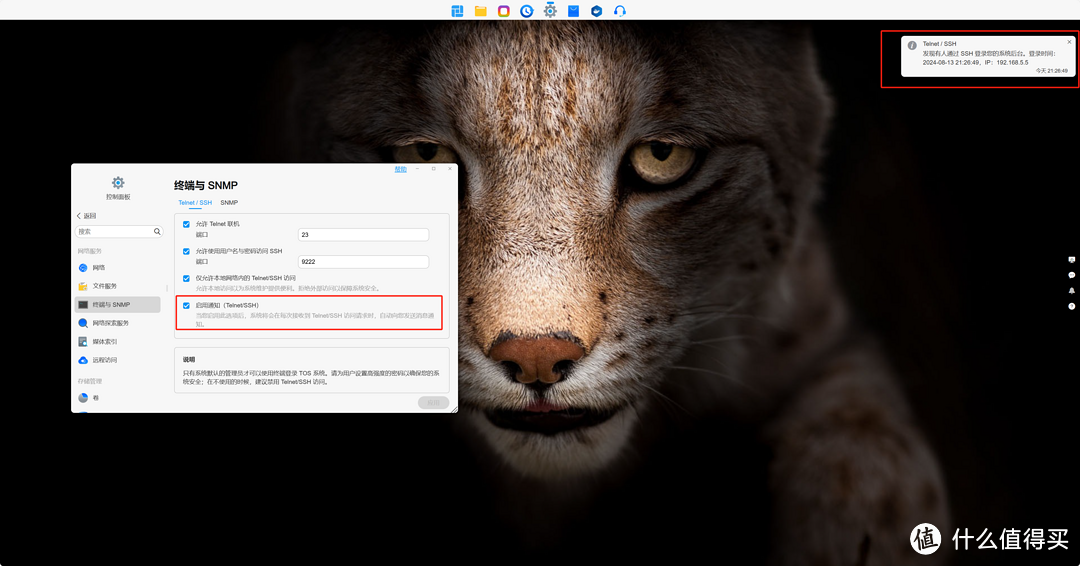The image size is (1080, 566).
Task: Click the headset support icon in dock
Action: [620, 11]
